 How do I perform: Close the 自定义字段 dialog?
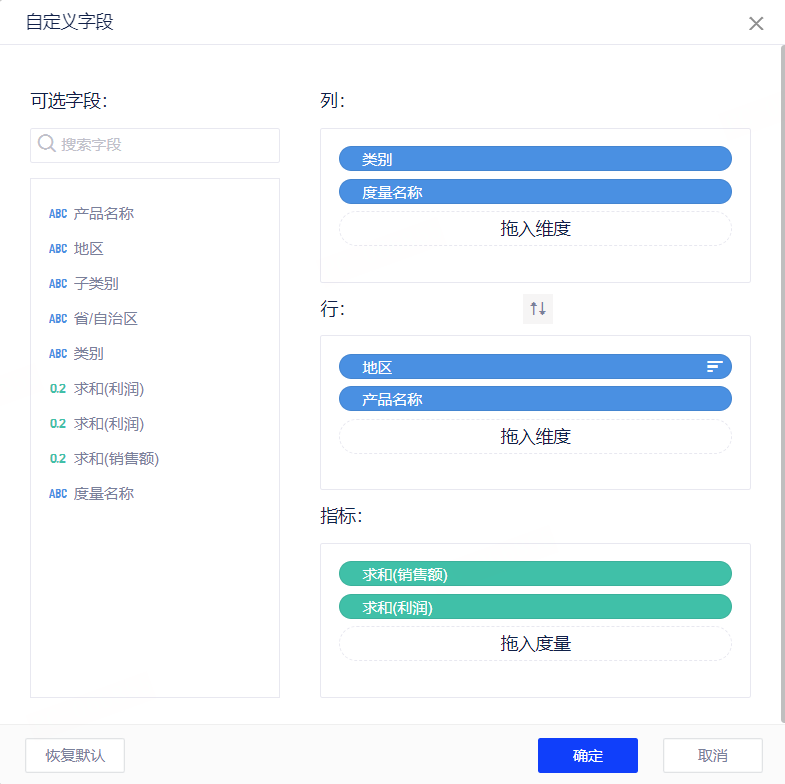tap(756, 23)
